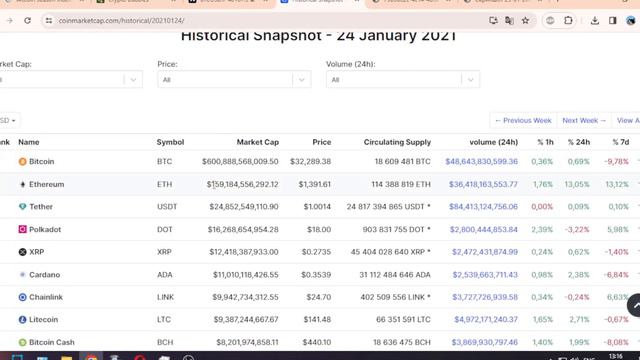Open XRP volume link $2,472,431,874.99
Screen dimensions: 640x360
pyautogui.click(x=485, y=252)
